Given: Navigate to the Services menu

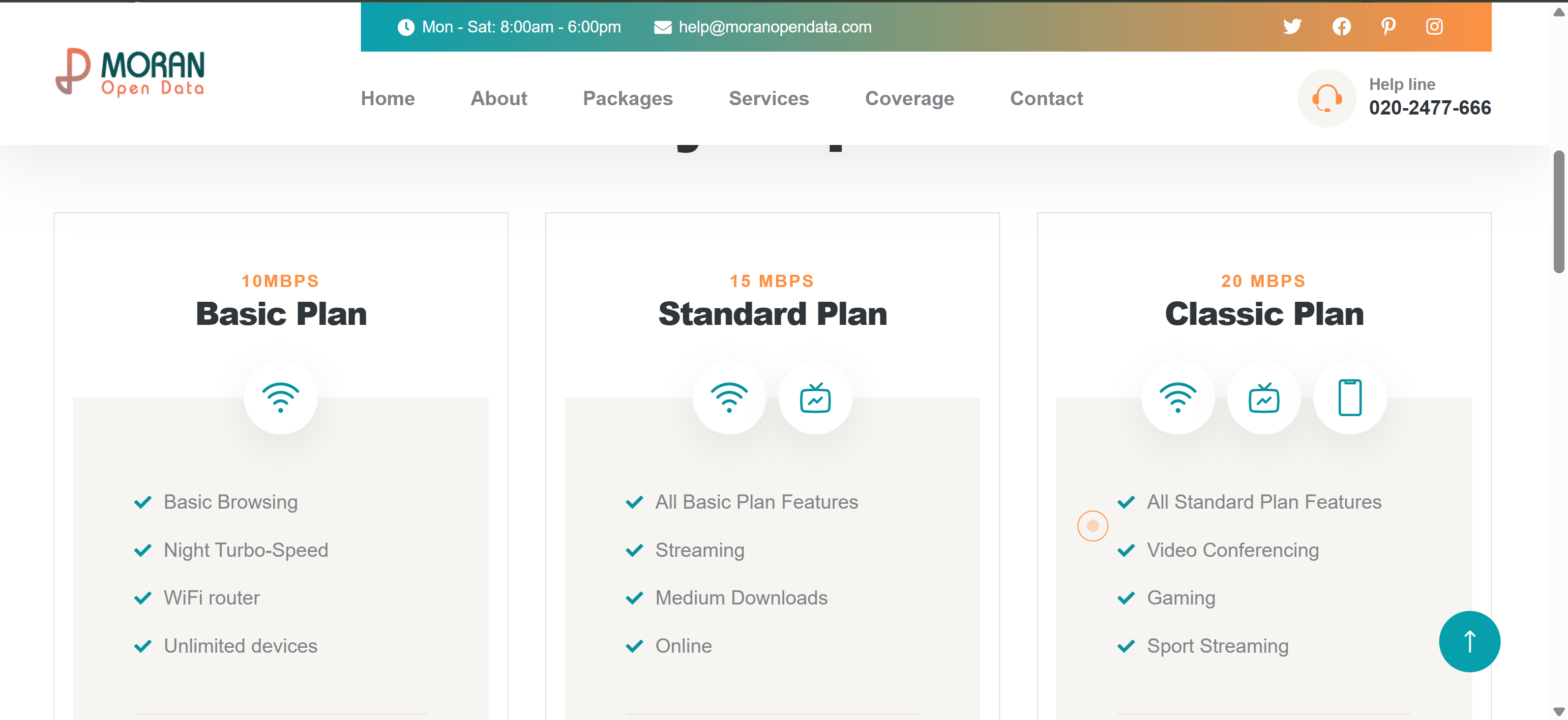Looking at the screenshot, I should click(769, 99).
